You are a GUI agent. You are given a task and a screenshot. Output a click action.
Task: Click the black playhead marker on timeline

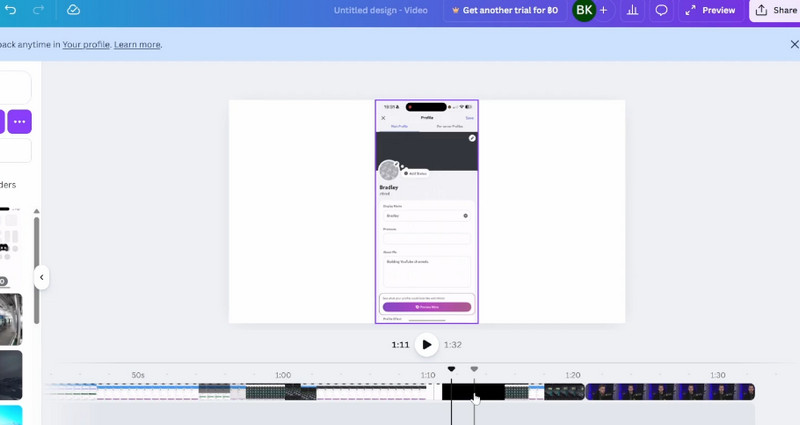[451, 369]
